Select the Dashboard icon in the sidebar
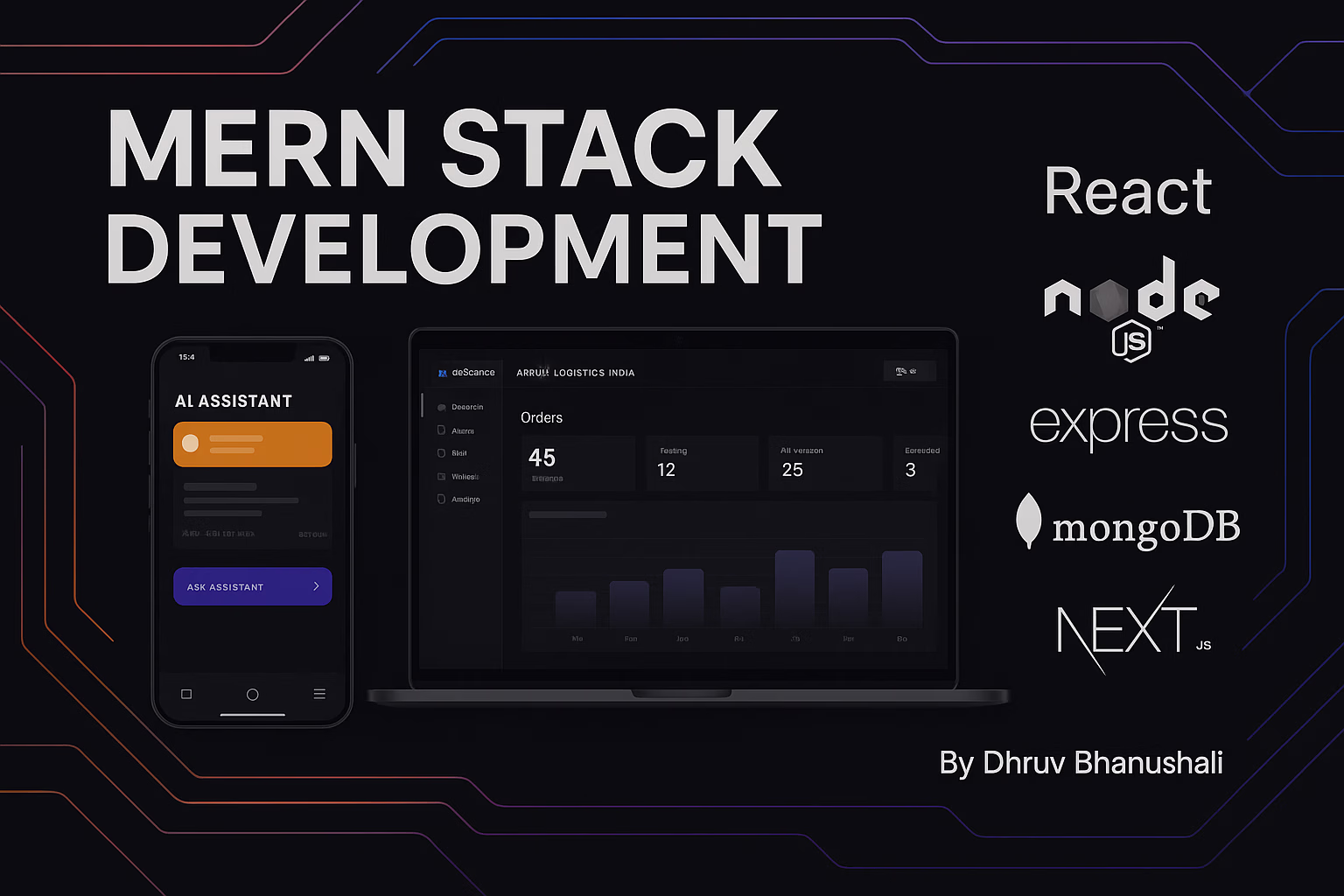 [440, 406]
